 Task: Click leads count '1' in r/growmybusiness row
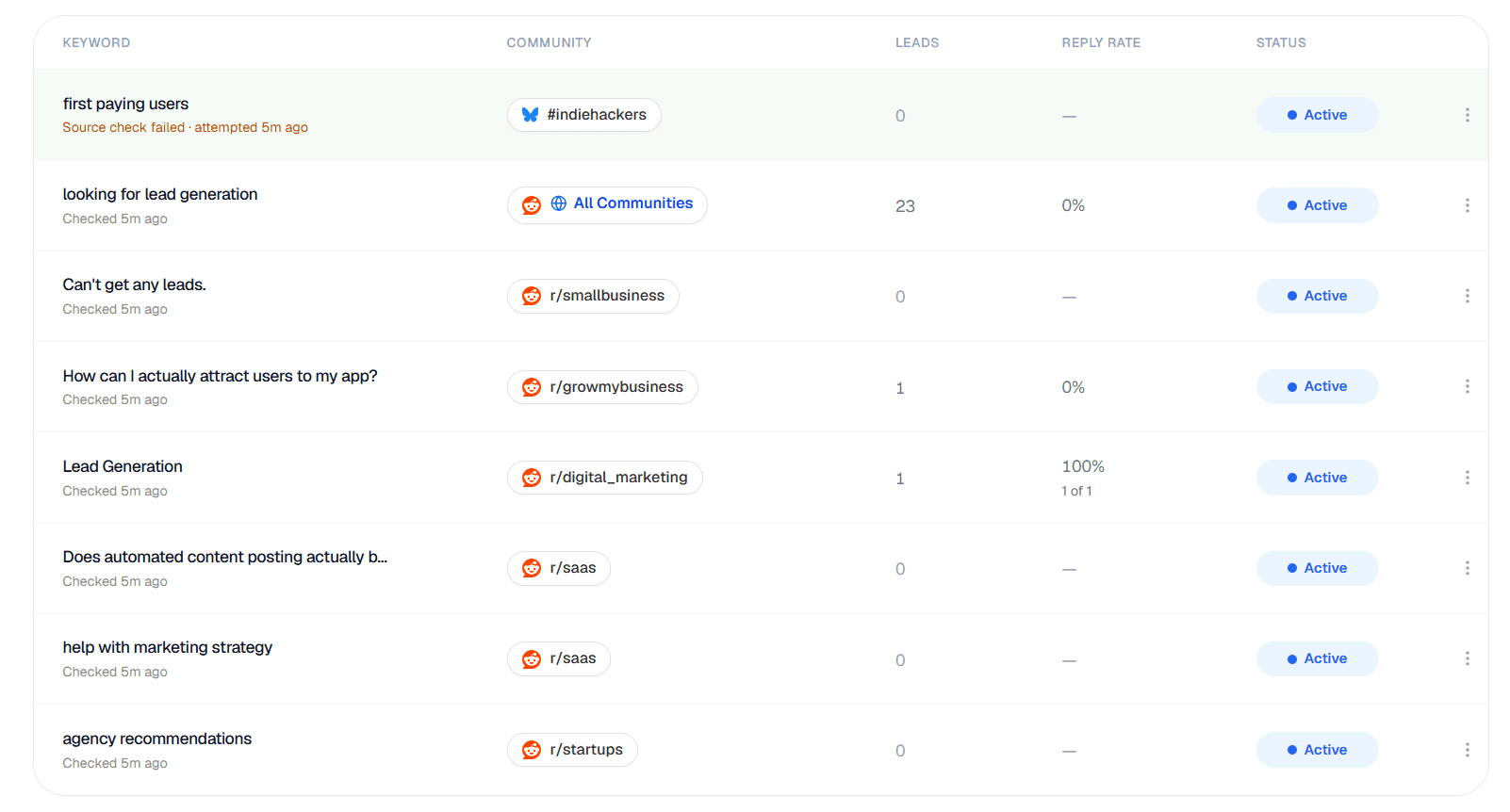click(900, 388)
